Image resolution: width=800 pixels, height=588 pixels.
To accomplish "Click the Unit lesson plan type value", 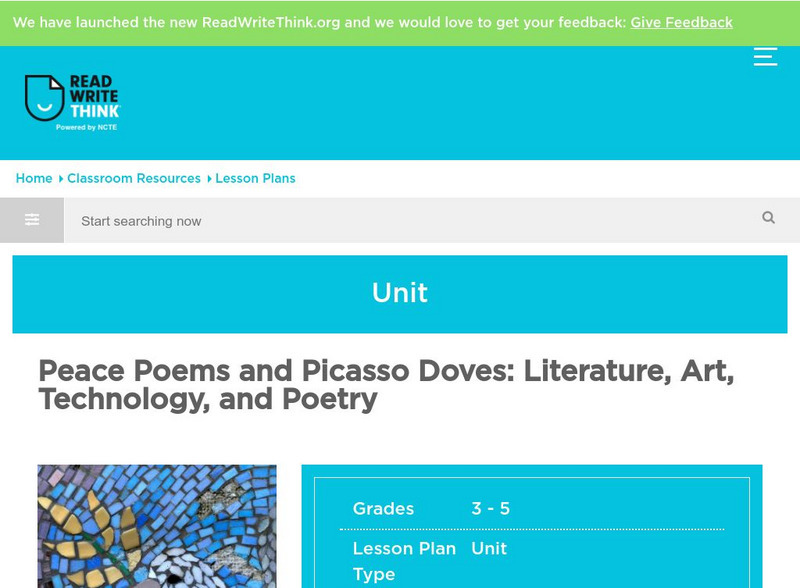I will (x=489, y=549).
